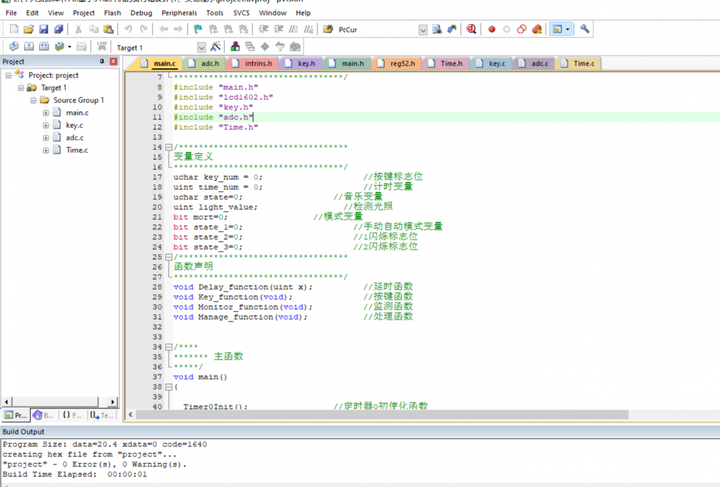
Task: Open the Window layout dropdown arrow
Action: coord(568,29)
